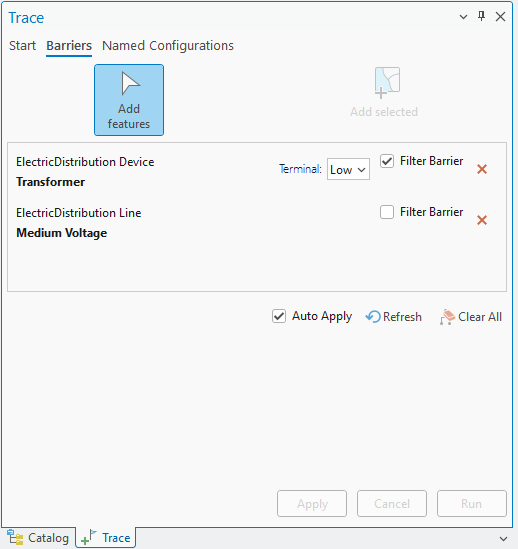Image resolution: width=518 pixels, height=549 pixels.
Task: Toggle the pin auto-hide icon
Action: 482,16
